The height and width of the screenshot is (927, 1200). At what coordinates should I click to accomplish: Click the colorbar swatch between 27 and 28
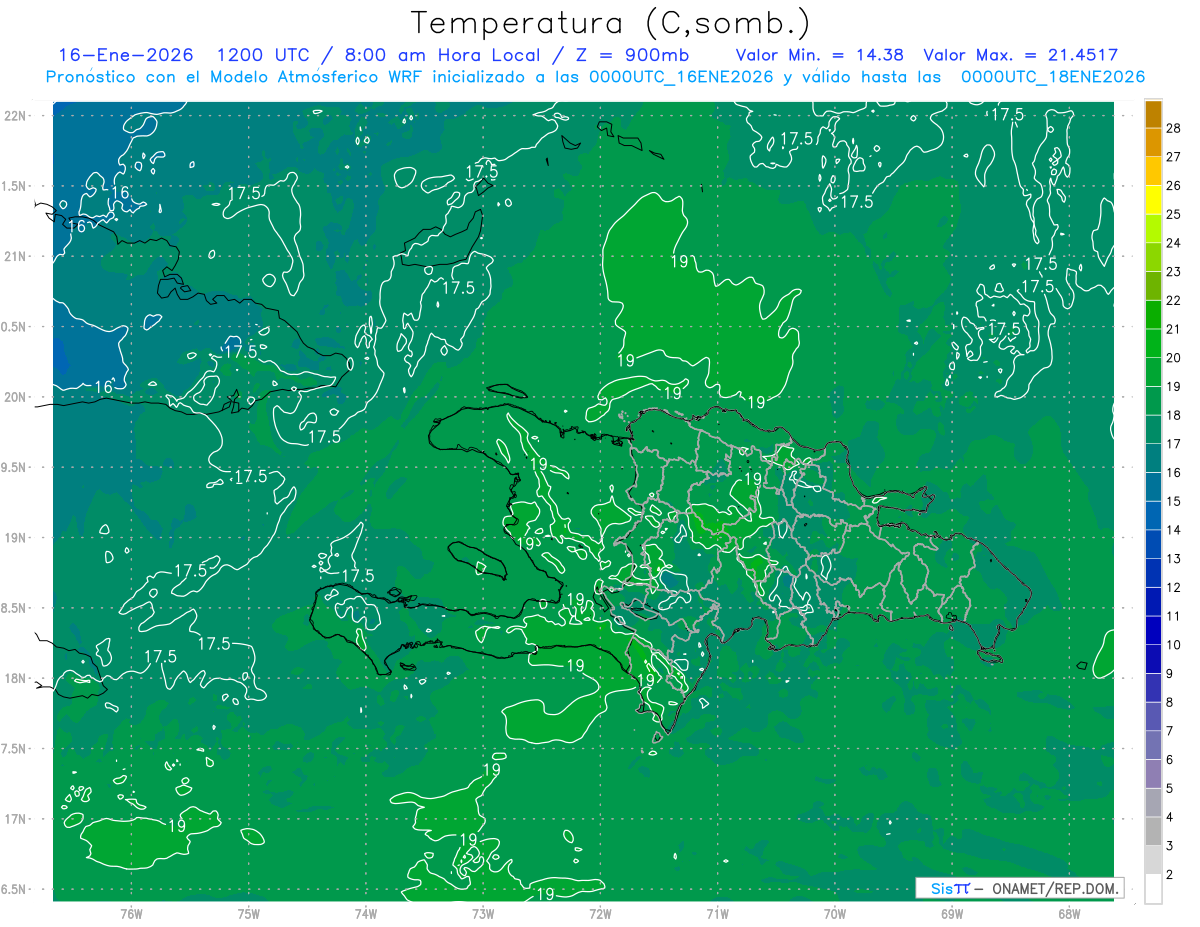(1153, 142)
